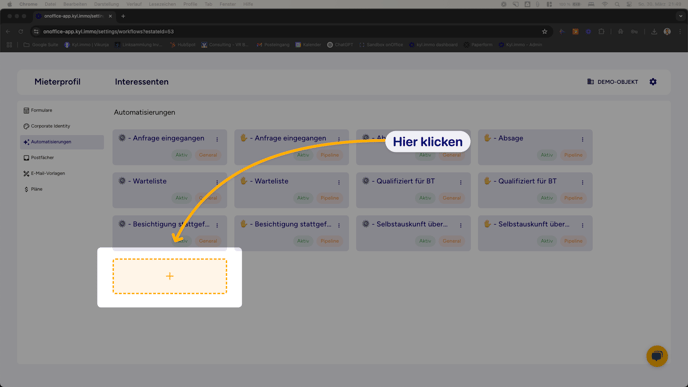This screenshot has height=387, width=688.
Task: Click gear icon on General Selbstauskunft über... card
Action: (x=366, y=224)
